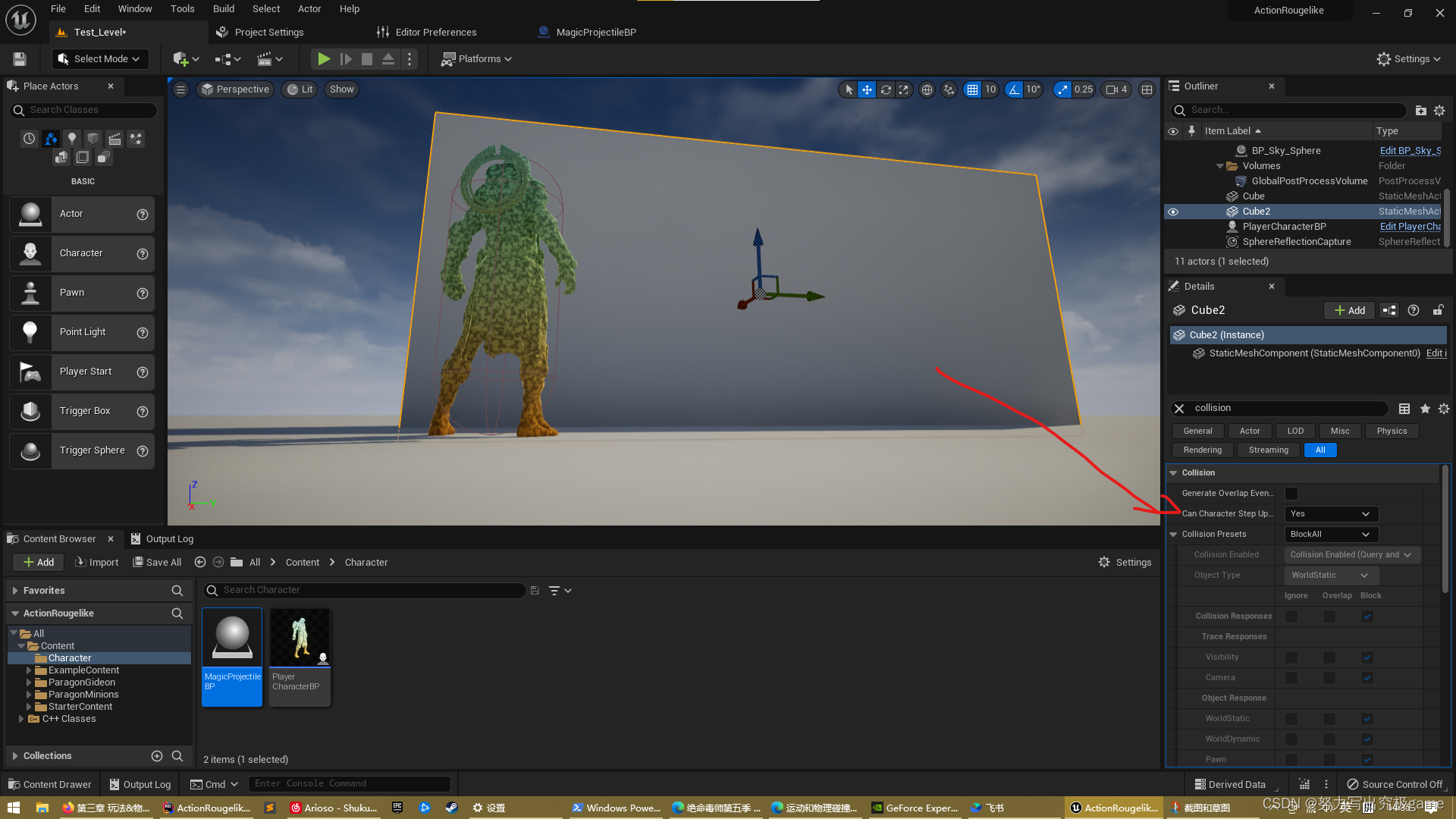
Task: Click the lock icon in the Details panel header
Action: [1438, 310]
